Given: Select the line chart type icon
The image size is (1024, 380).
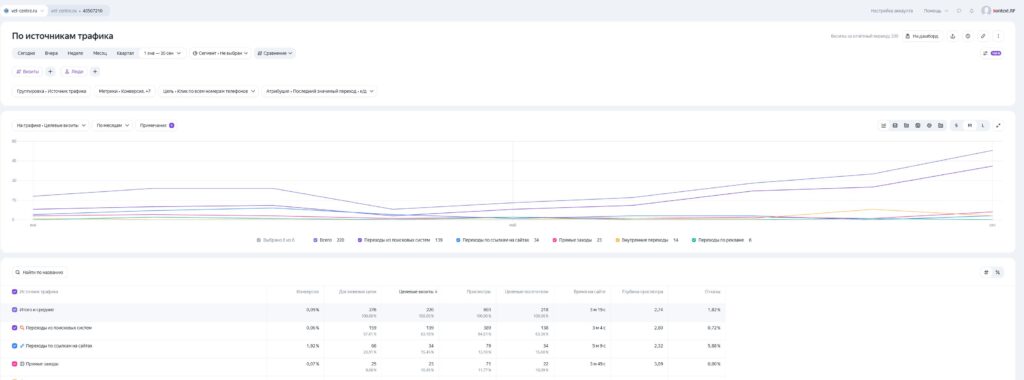Looking at the screenshot, I should pyautogui.click(x=884, y=125).
